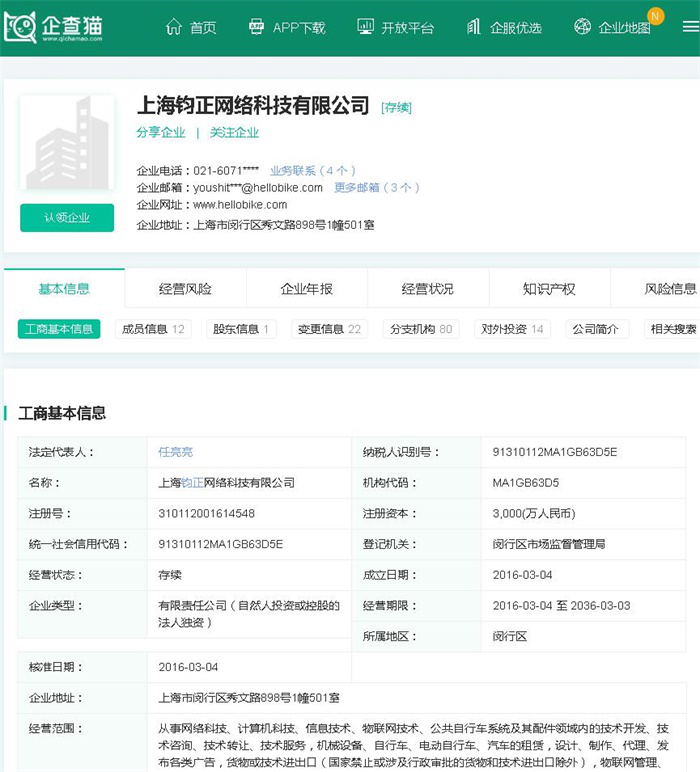Click the APP下载 printer-style icon
The image size is (700, 772).
coord(257,27)
